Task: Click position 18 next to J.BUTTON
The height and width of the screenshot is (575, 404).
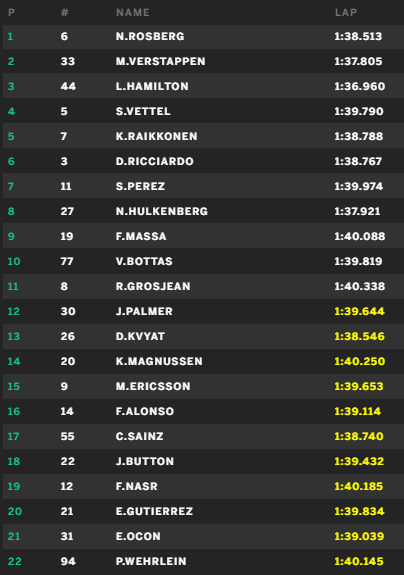Action: pos(14,461)
